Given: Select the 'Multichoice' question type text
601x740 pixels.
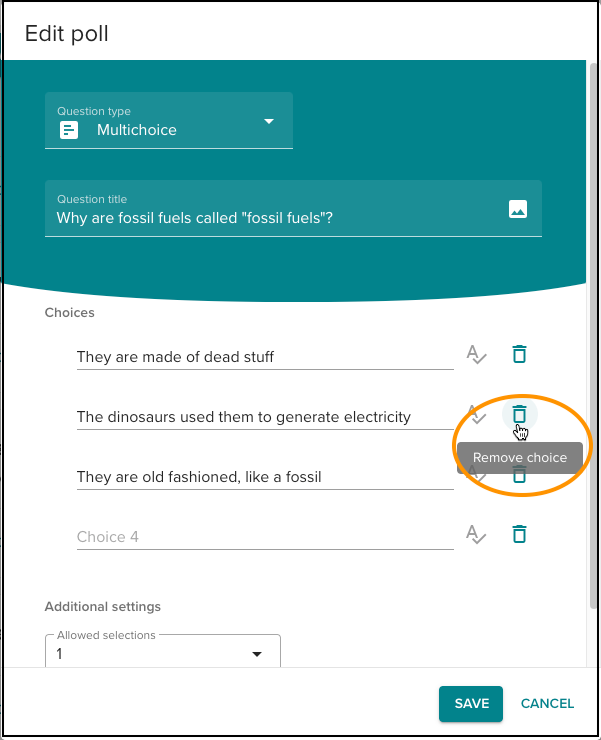Looking at the screenshot, I should (137, 130).
